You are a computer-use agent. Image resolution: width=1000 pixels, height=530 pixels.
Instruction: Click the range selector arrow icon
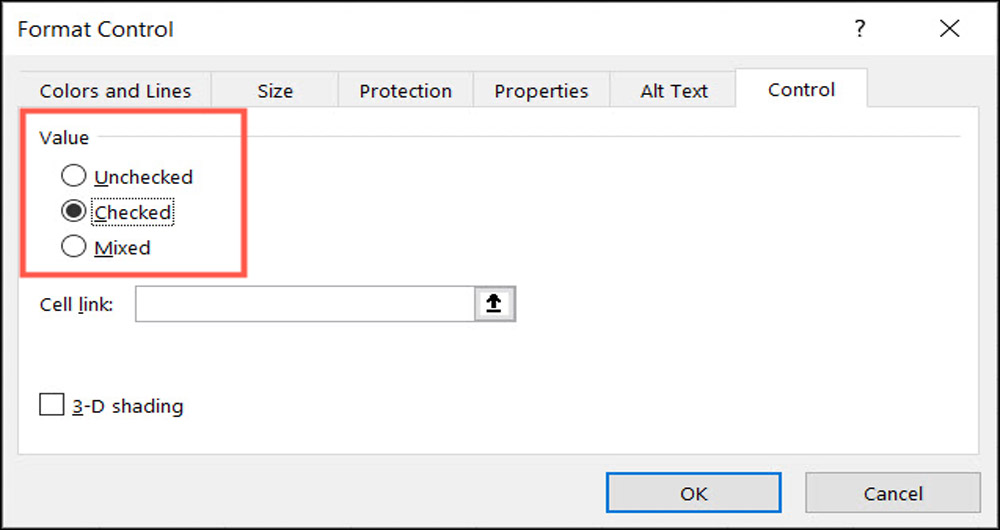(494, 305)
